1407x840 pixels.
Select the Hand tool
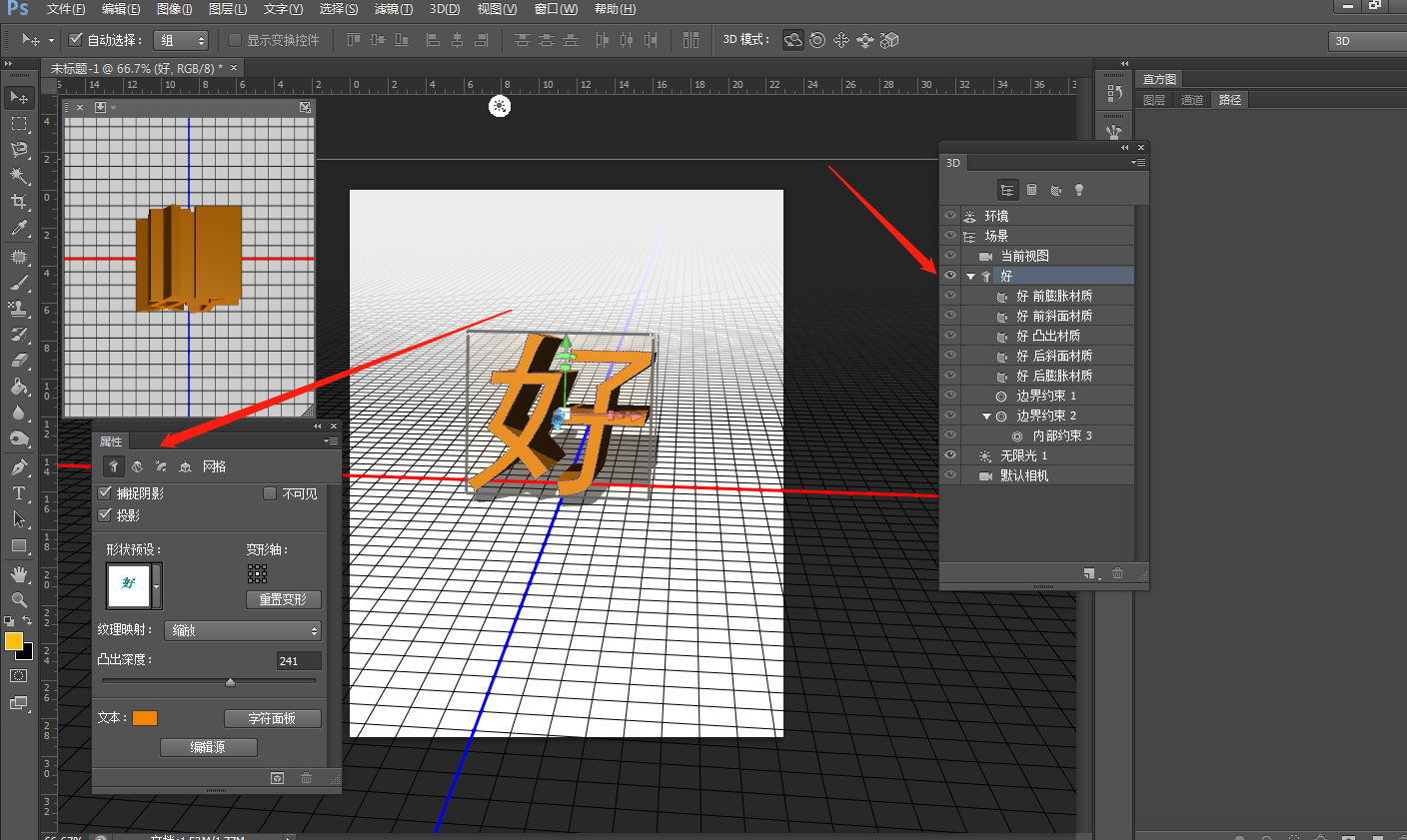[x=18, y=573]
